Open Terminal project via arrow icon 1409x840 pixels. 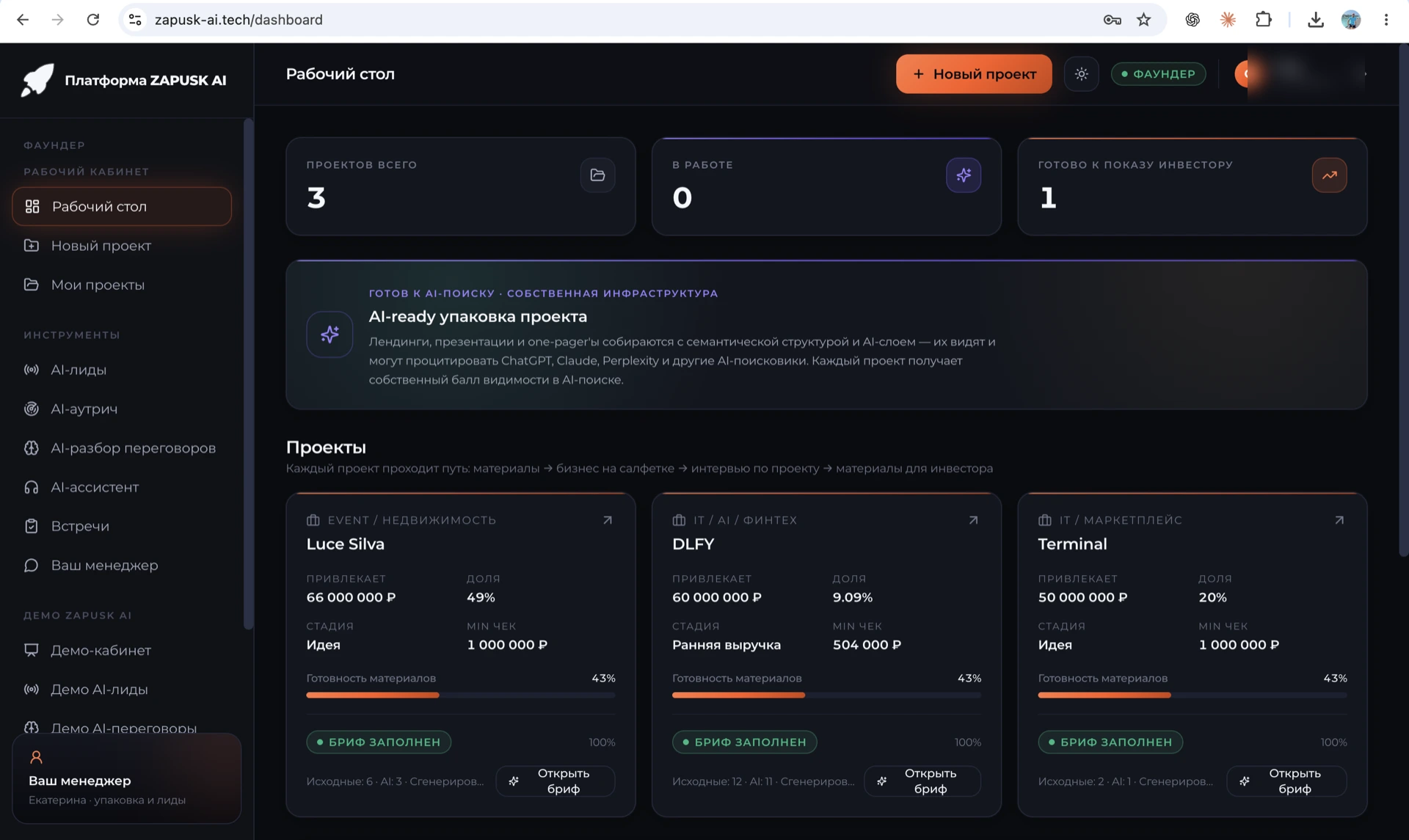click(x=1339, y=520)
